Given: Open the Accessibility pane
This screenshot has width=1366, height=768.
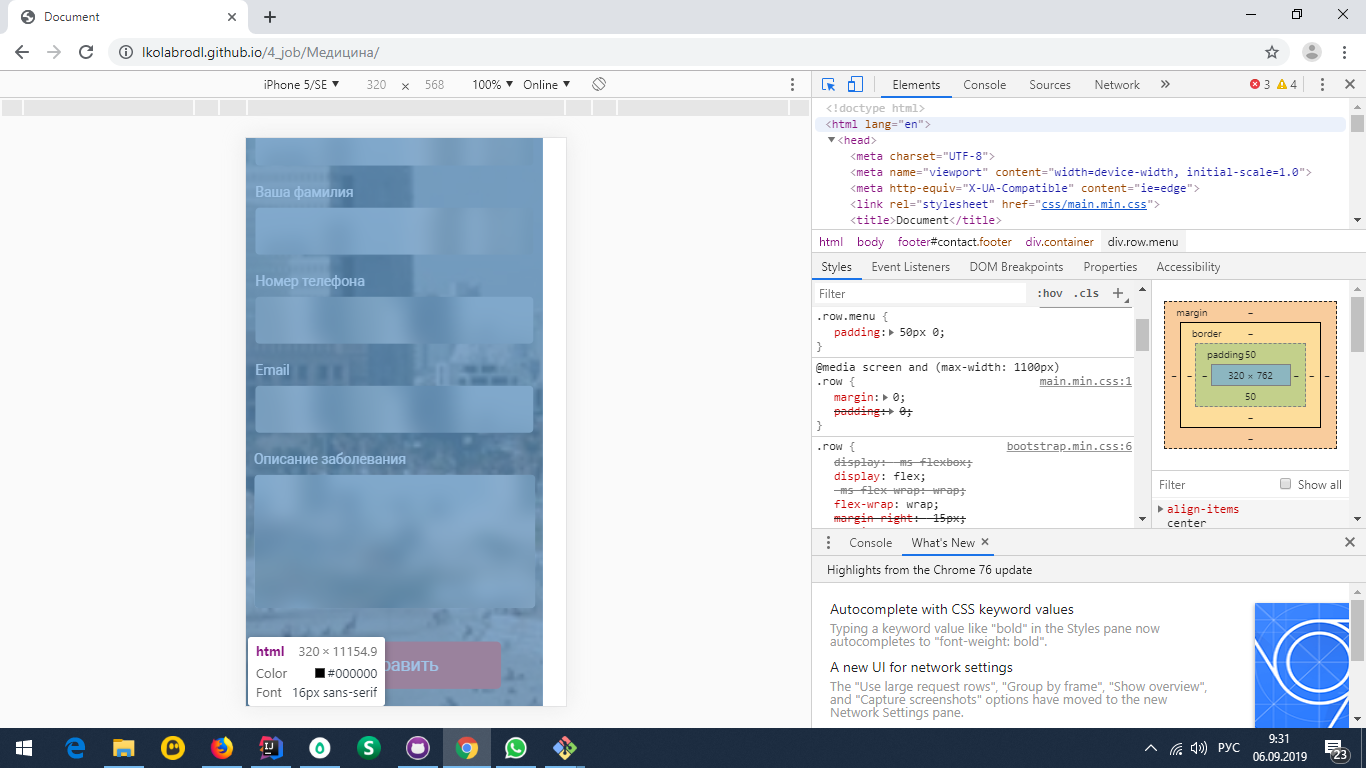Looking at the screenshot, I should [x=1188, y=267].
